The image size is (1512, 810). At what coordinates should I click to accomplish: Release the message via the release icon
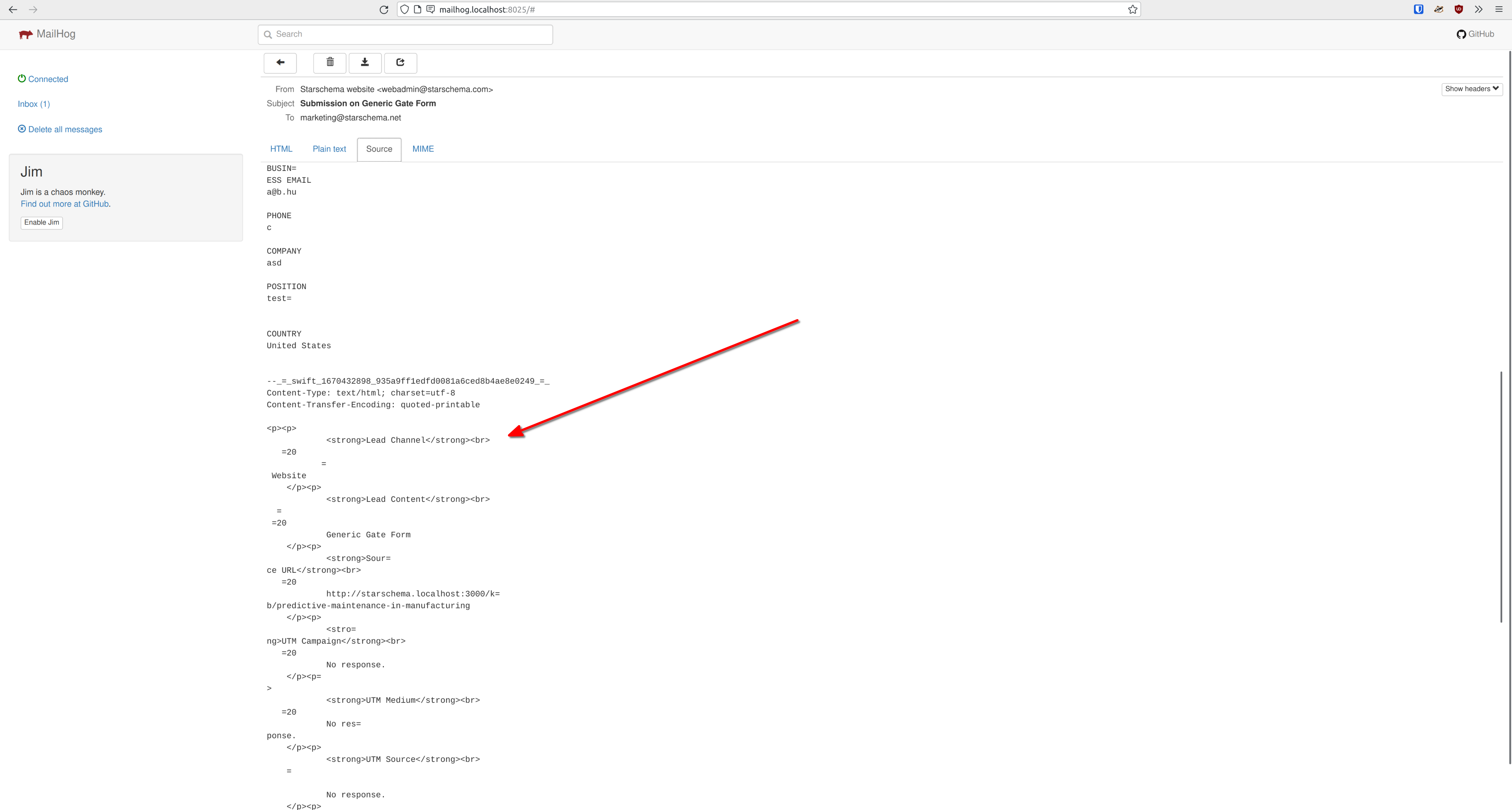pyautogui.click(x=400, y=63)
